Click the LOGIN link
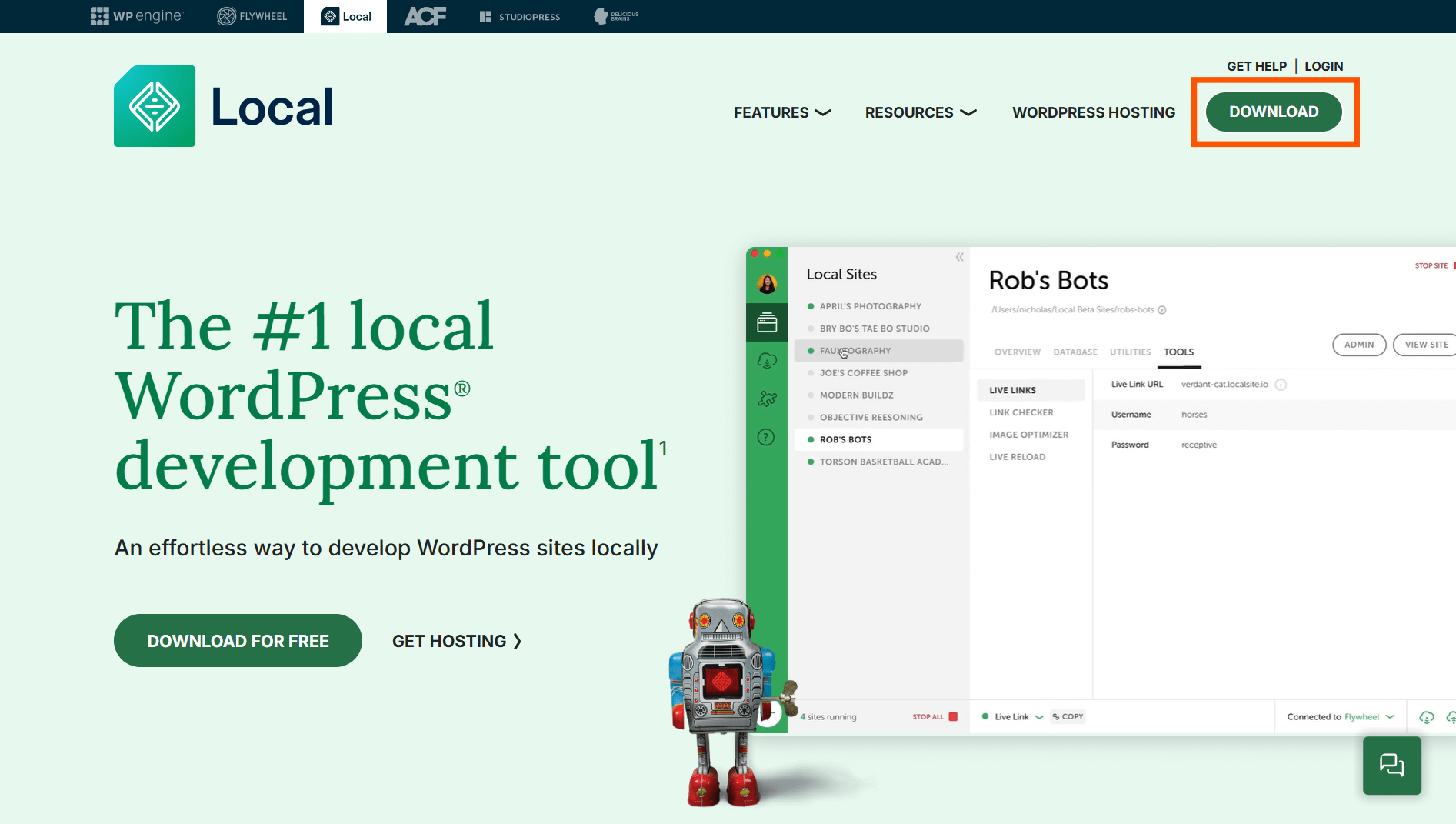This screenshot has width=1456, height=824. tap(1324, 66)
